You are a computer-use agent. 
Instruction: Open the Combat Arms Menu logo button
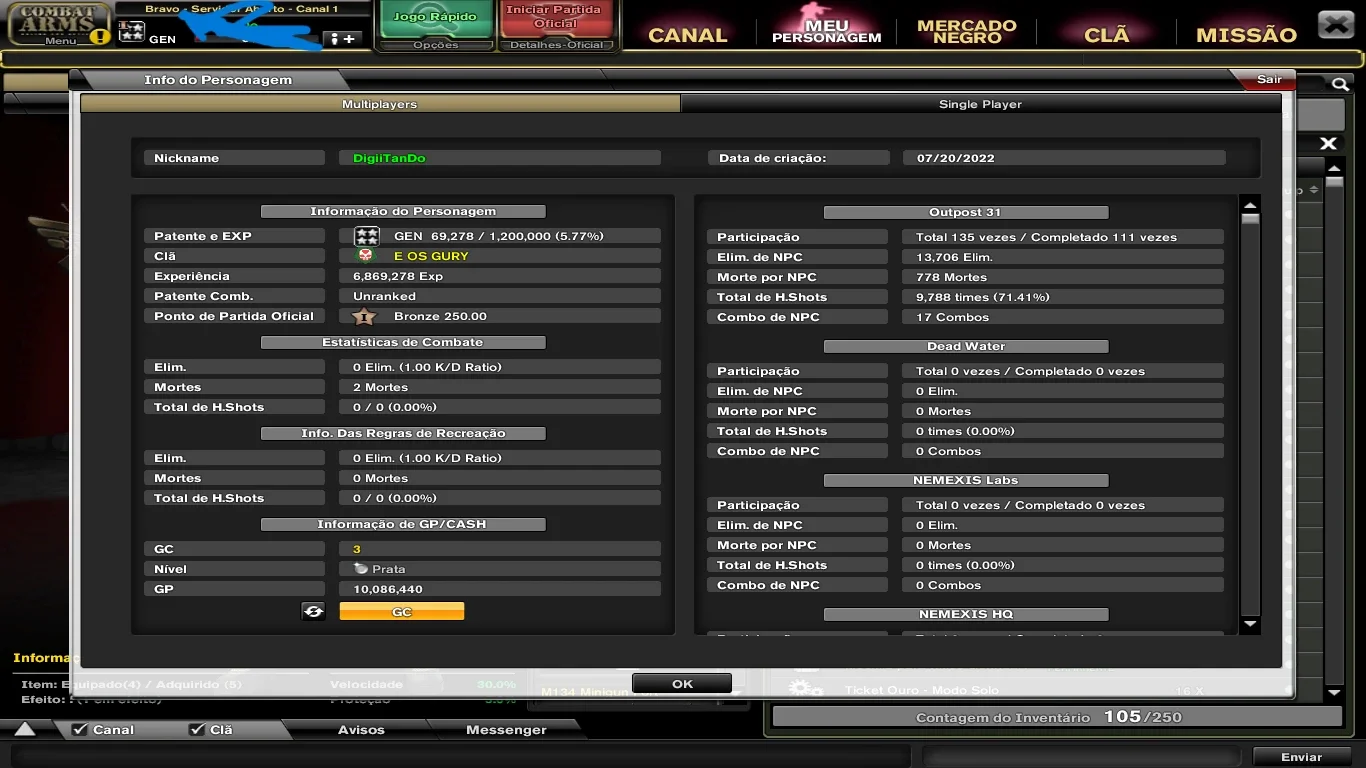(x=58, y=24)
